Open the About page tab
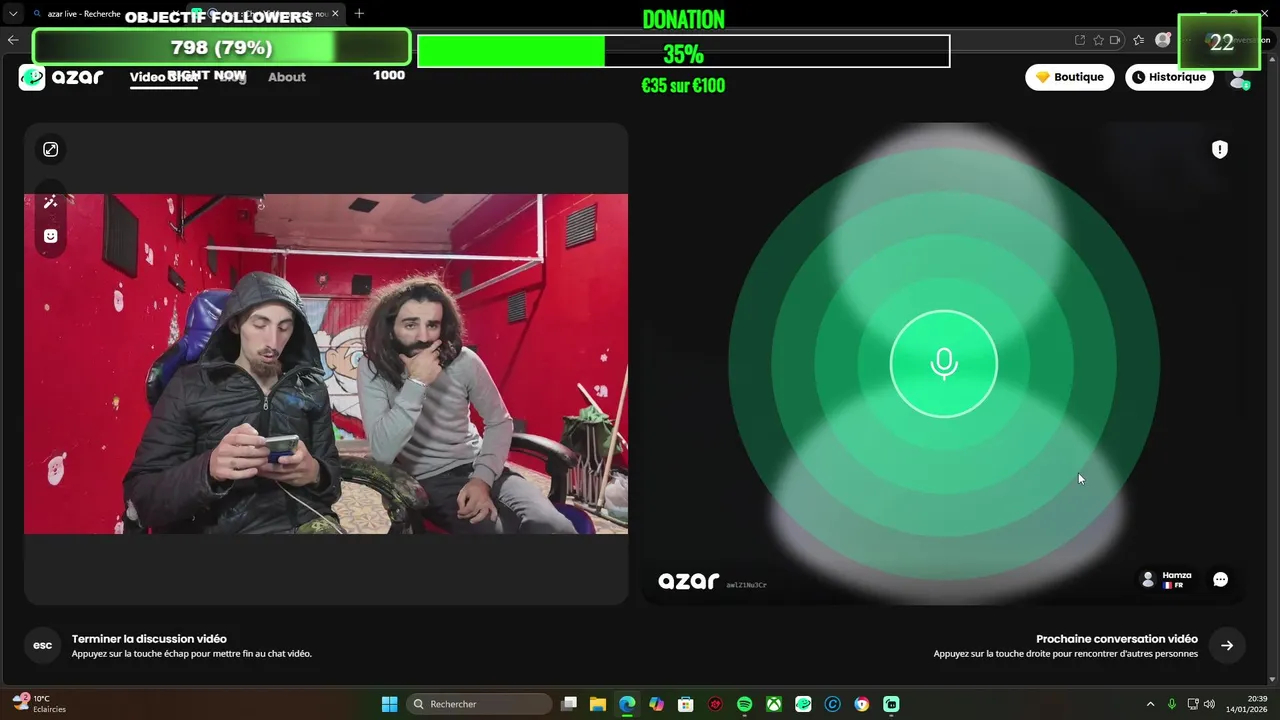The height and width of the screenshot is (720, 1280). [x=287, y=77]
